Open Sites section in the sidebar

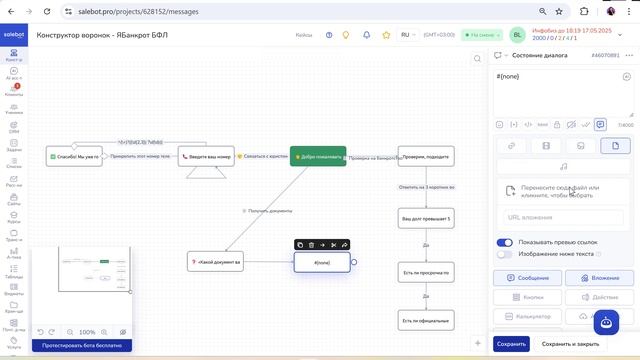[14, 200]
